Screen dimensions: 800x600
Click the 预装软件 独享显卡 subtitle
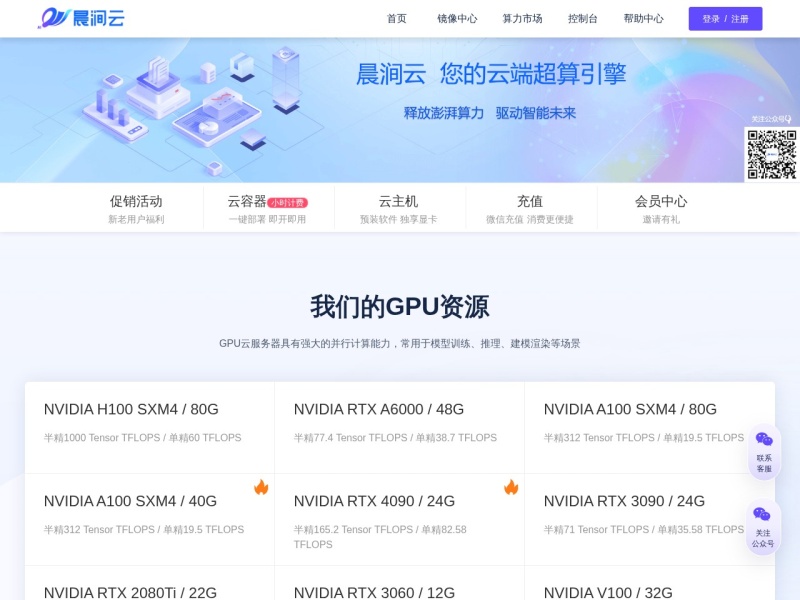tap(398, 219)
